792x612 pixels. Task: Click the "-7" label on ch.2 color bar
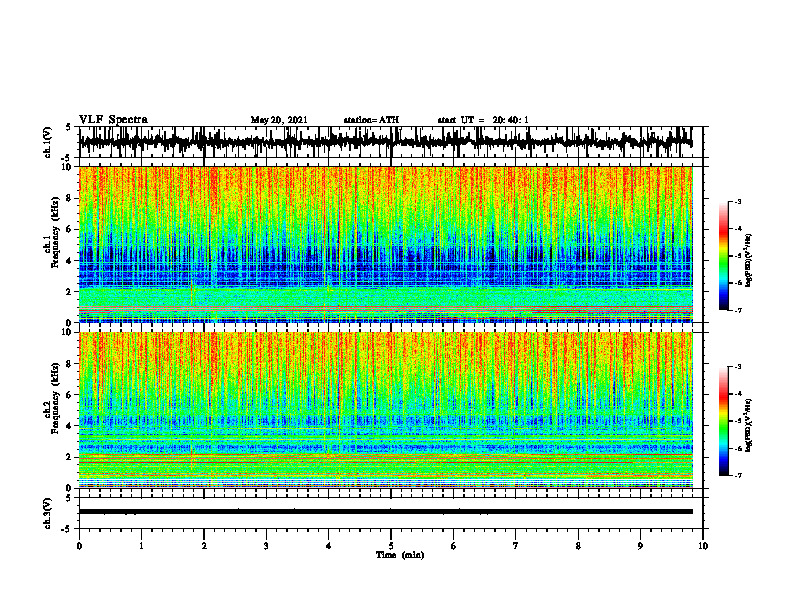[738, 476]
